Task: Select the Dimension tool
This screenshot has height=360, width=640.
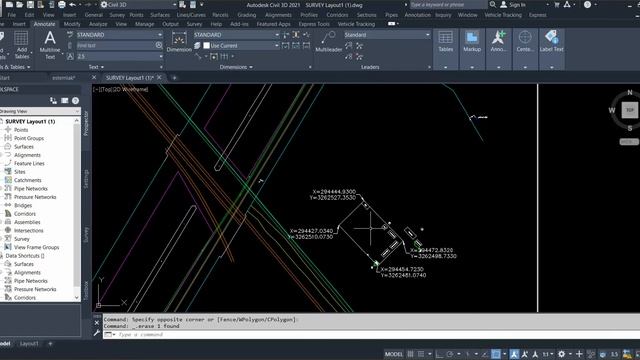Action: 179,43
